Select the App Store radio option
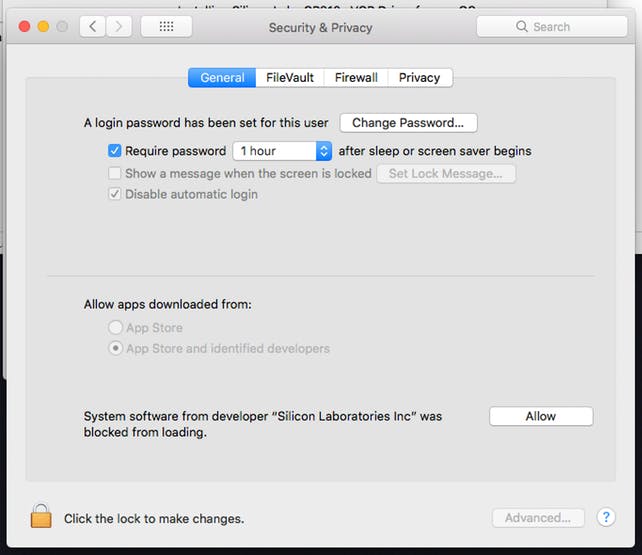This screenshot has width=642, height=555. pyautogui.click(x=116, y=328)
